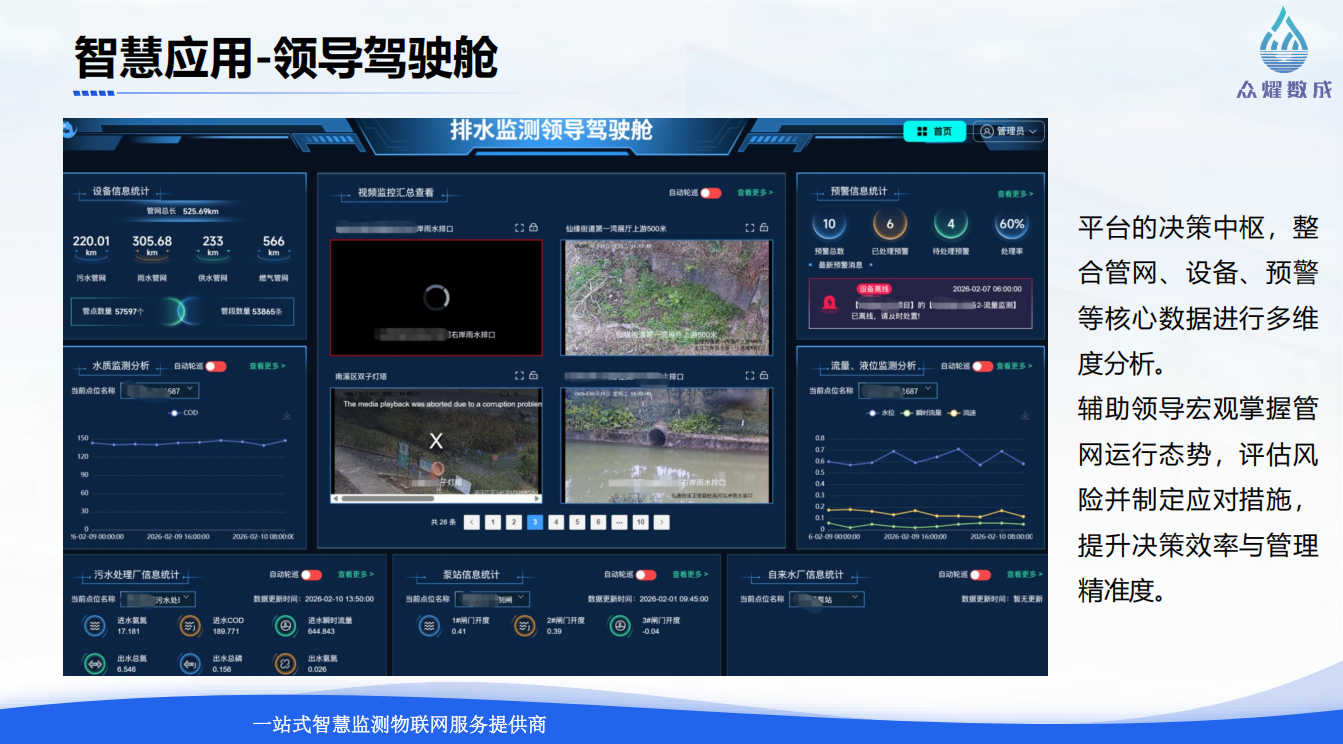
Task: Toggle the 水位 legend series
Action: coord(882,412)
